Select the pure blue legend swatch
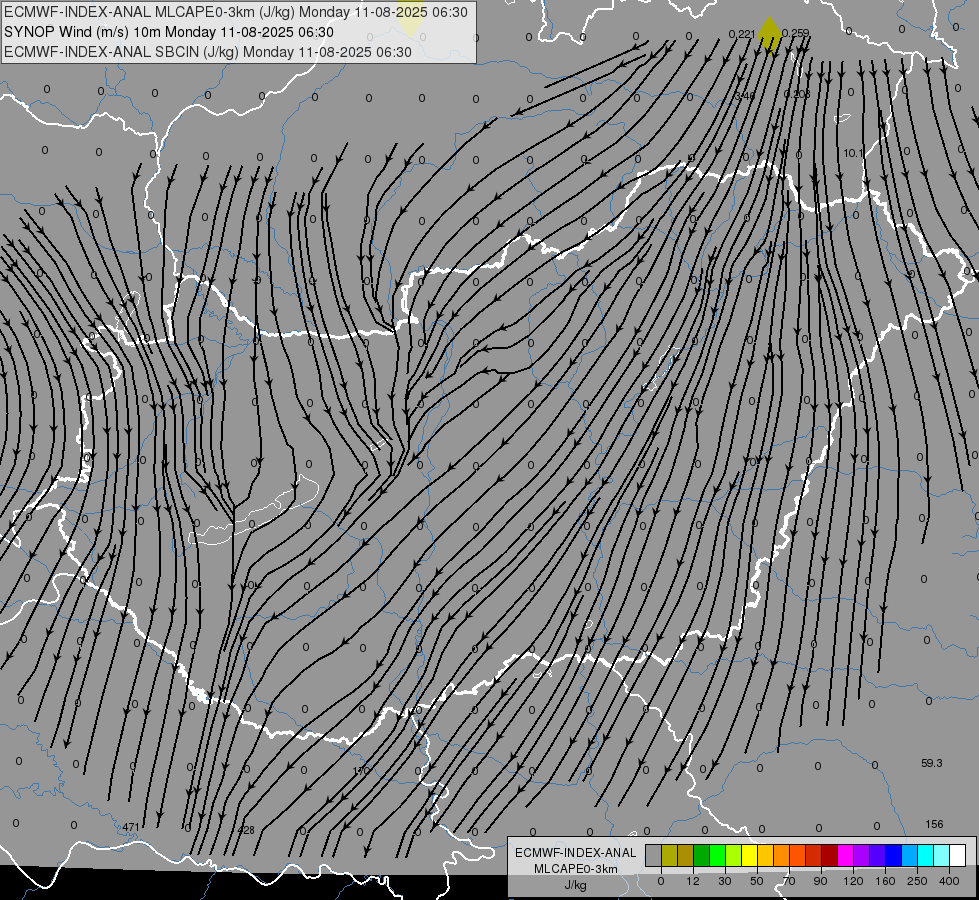Image resolution: width=979 pixels, height=900 pixels. [x=894, y=855]
